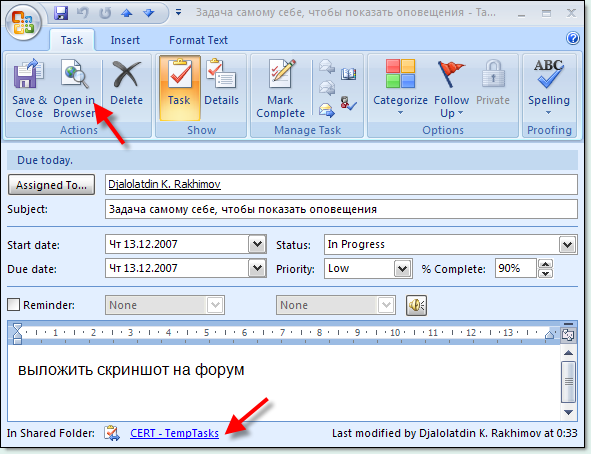This screenshot has height=454, width=591.
Task: Enable the Reminder checkbox
Action: [x=14, y=304]
